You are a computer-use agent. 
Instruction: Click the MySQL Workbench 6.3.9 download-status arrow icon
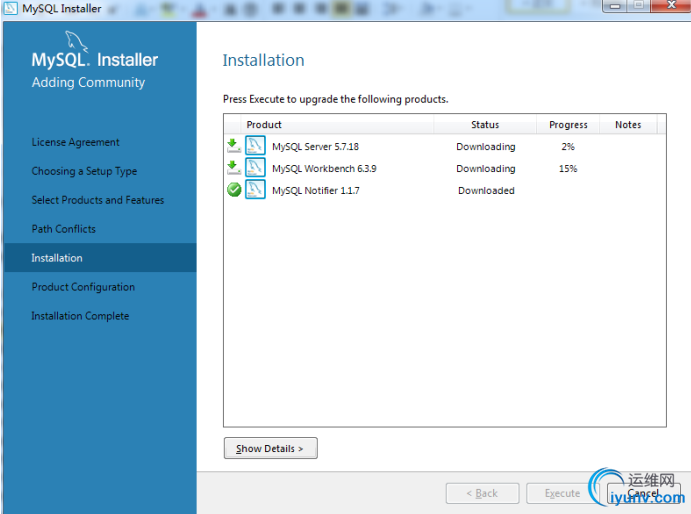point(234,168)
